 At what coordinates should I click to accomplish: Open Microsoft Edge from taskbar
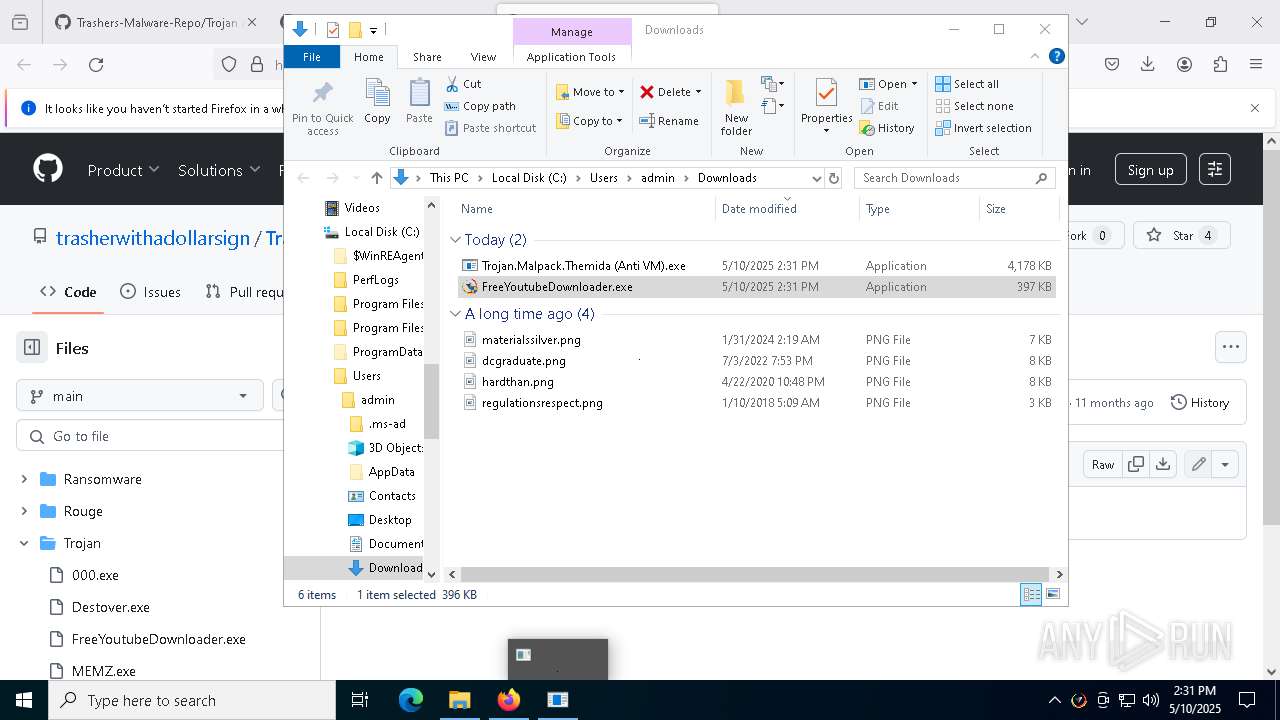click(411, 700)
